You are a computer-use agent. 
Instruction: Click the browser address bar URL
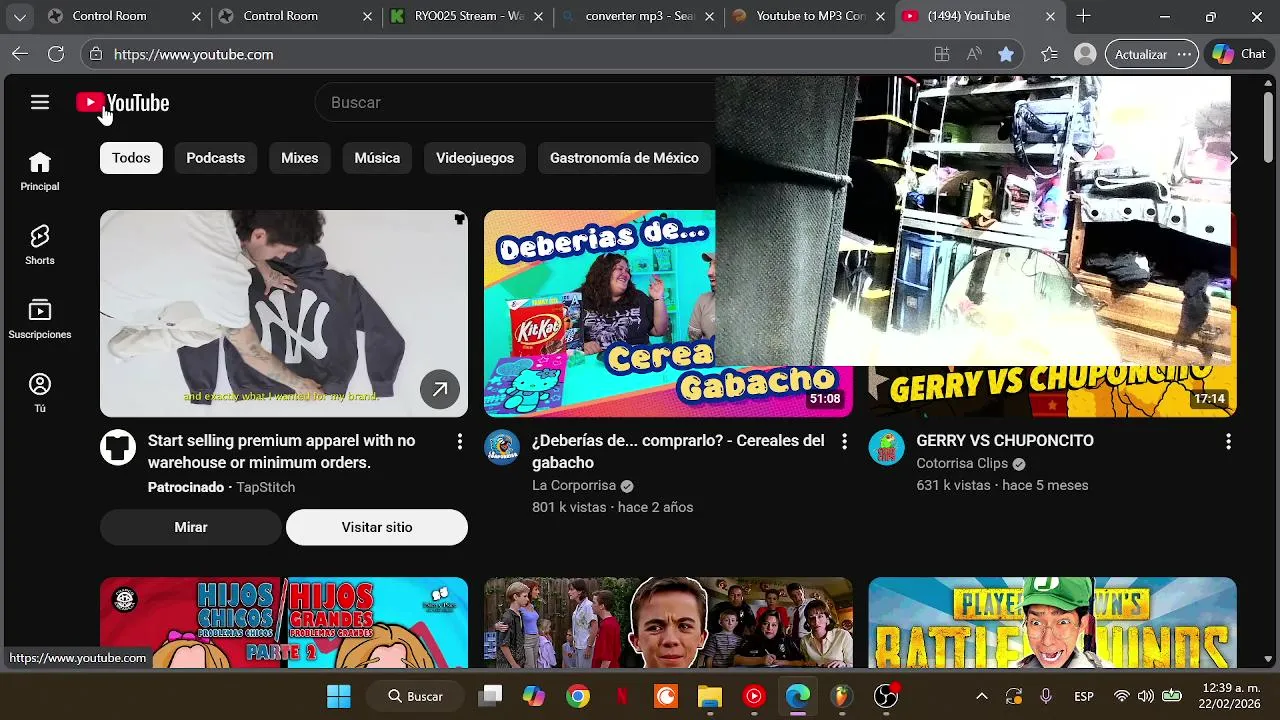click(193, 54)
